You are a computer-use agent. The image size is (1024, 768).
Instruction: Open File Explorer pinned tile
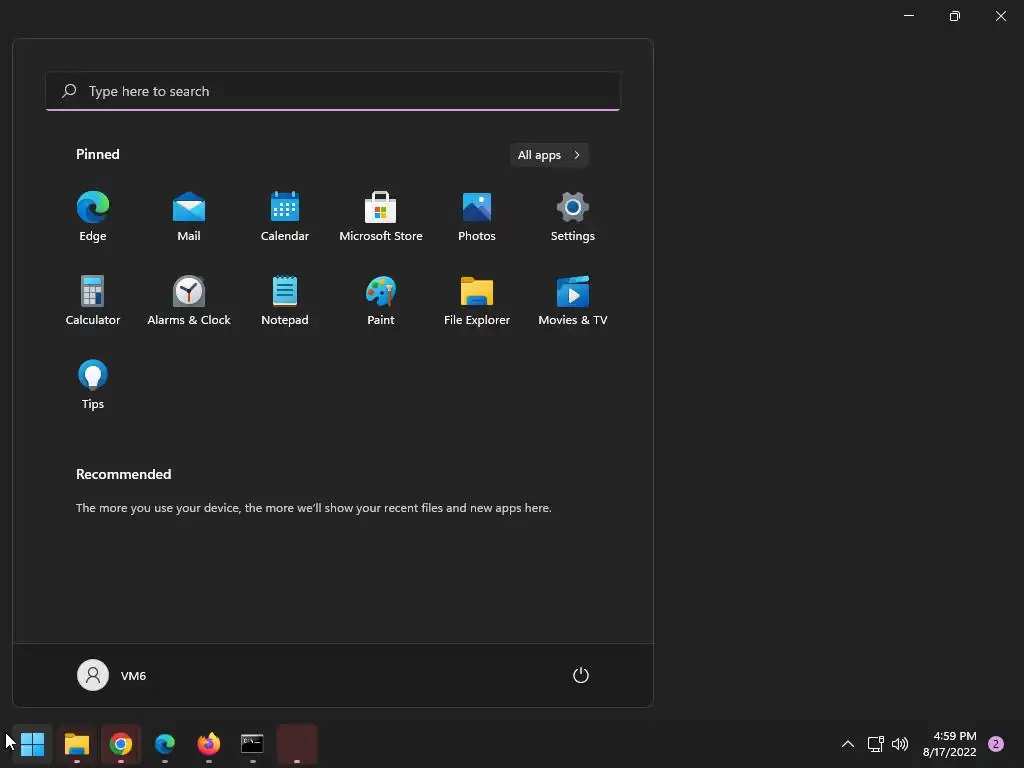click(x=477, y=300)
